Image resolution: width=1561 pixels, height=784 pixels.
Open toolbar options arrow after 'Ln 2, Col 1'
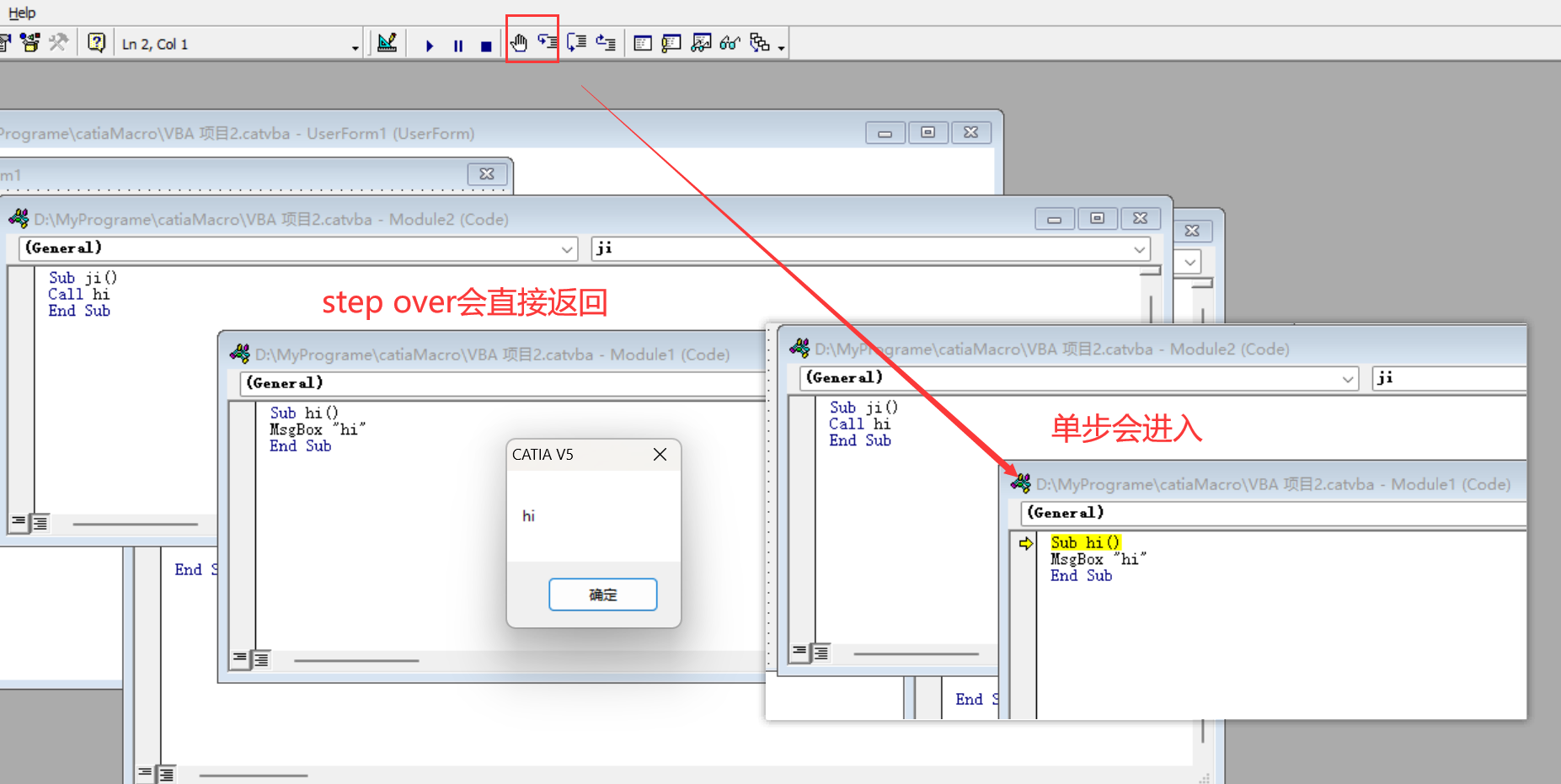coord(356,48)
